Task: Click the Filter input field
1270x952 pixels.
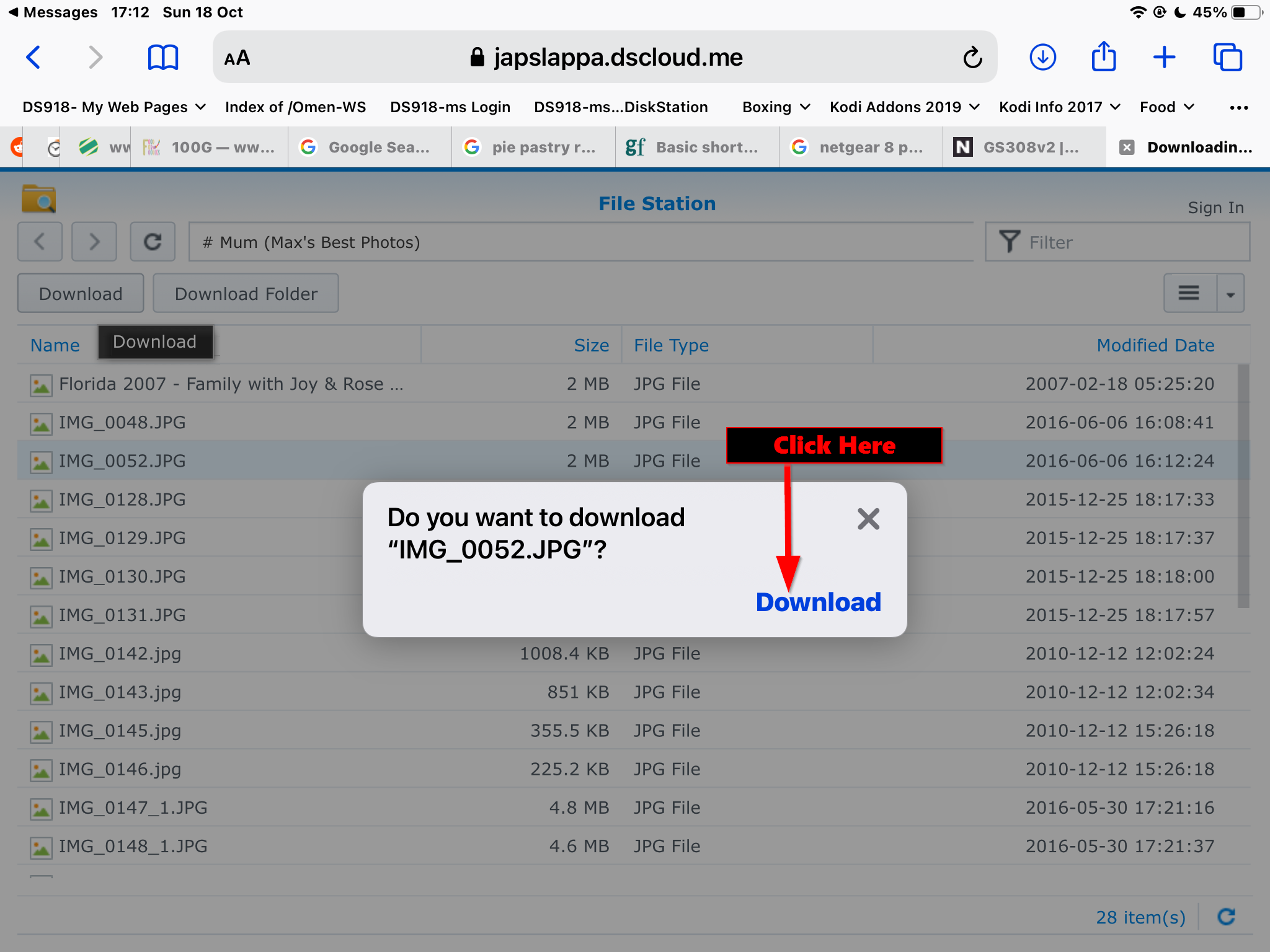Action: point(1117,242)
